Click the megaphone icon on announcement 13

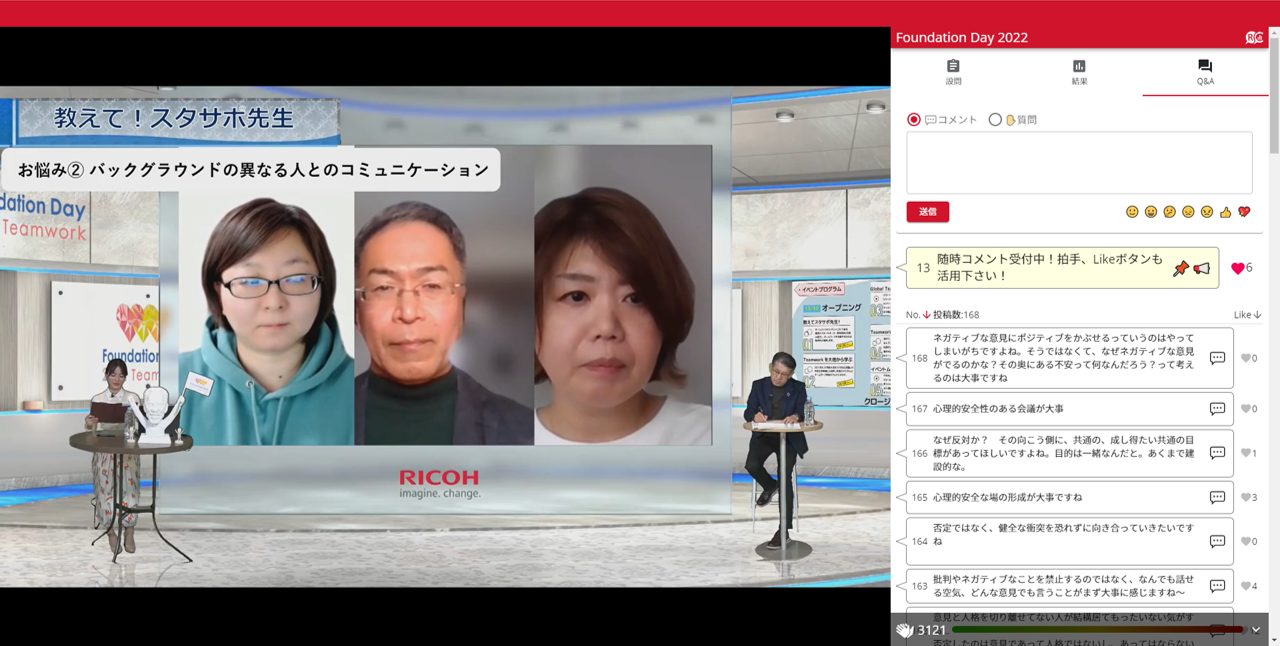pos(1202,268)
